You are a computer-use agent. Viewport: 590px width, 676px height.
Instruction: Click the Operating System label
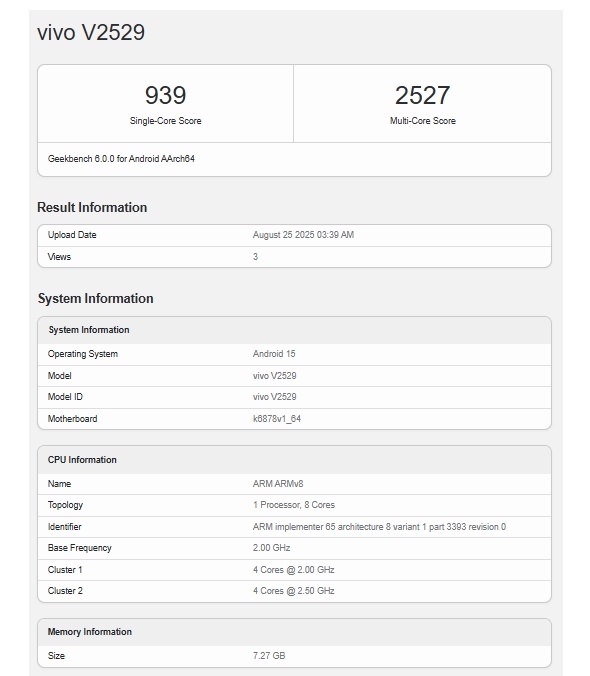pos(83,354)
